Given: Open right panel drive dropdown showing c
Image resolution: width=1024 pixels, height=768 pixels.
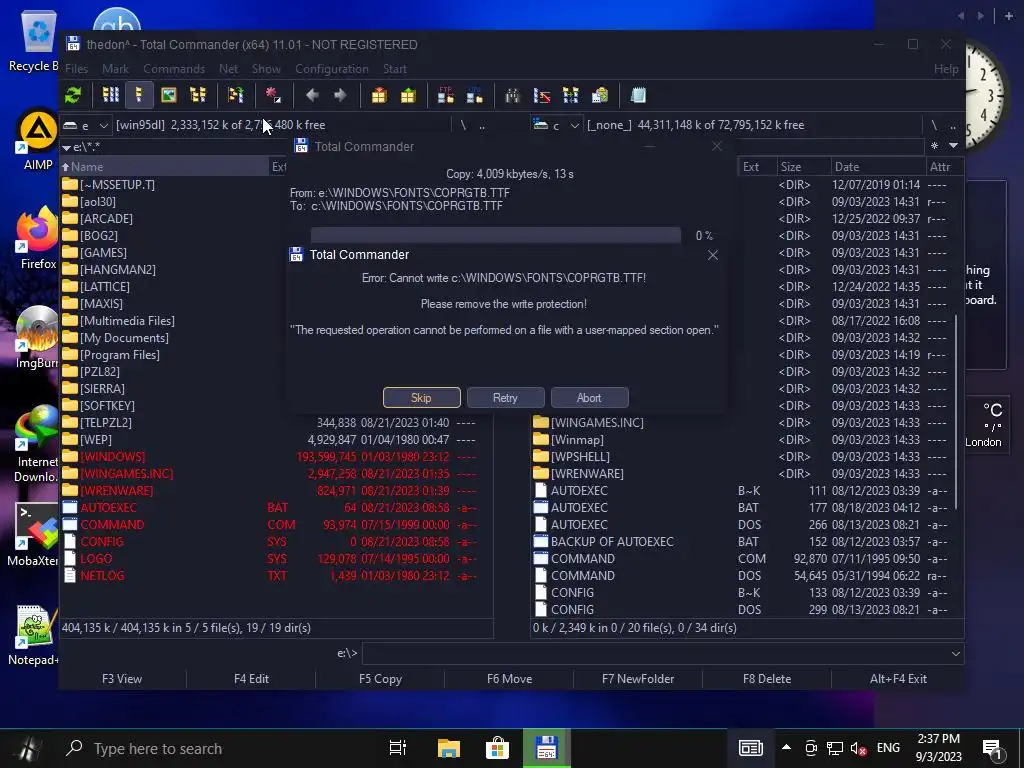Looking at the screenshot, I should pyautogui.click(x=556, y=125).
